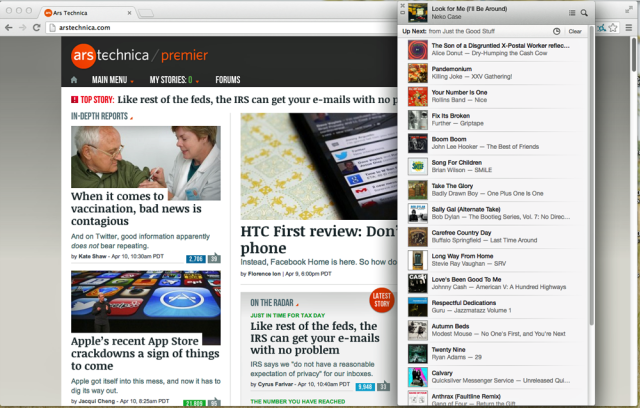Image resolution: width=640 pixels, height=408 pixels.
Task: Open the vaccination bad news article headline
Action: tap(136, 208)
